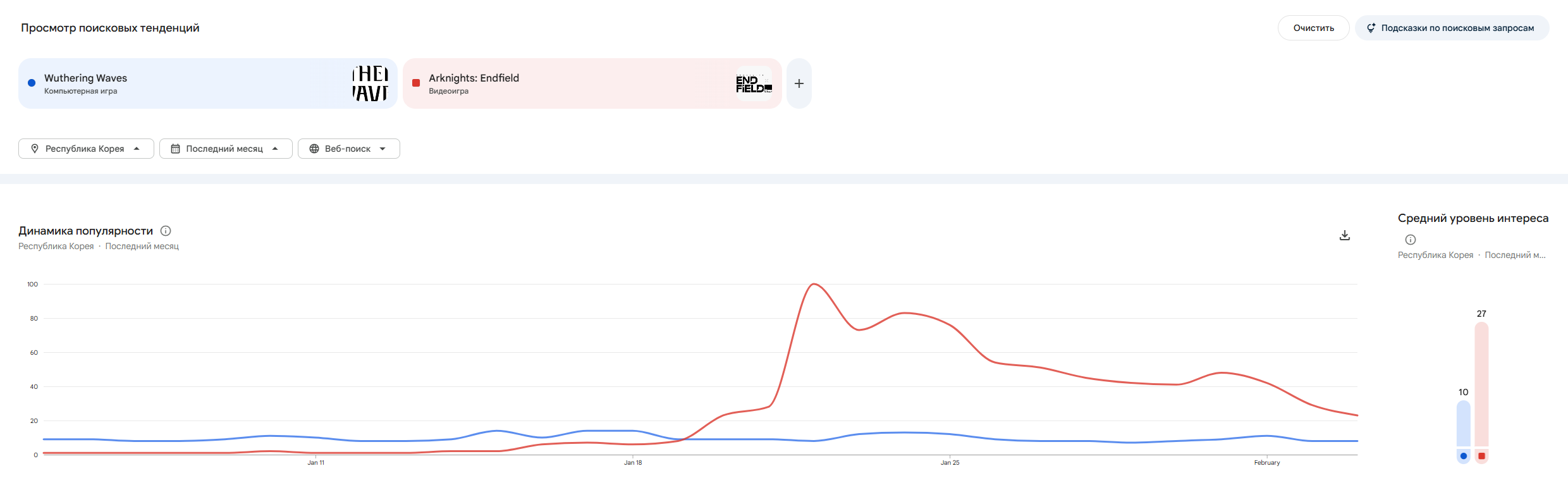This screenshot has height=497, width=1568.
Task: Click the Arknights: Endfield logo thumbnail
Action: coord(754,83)
